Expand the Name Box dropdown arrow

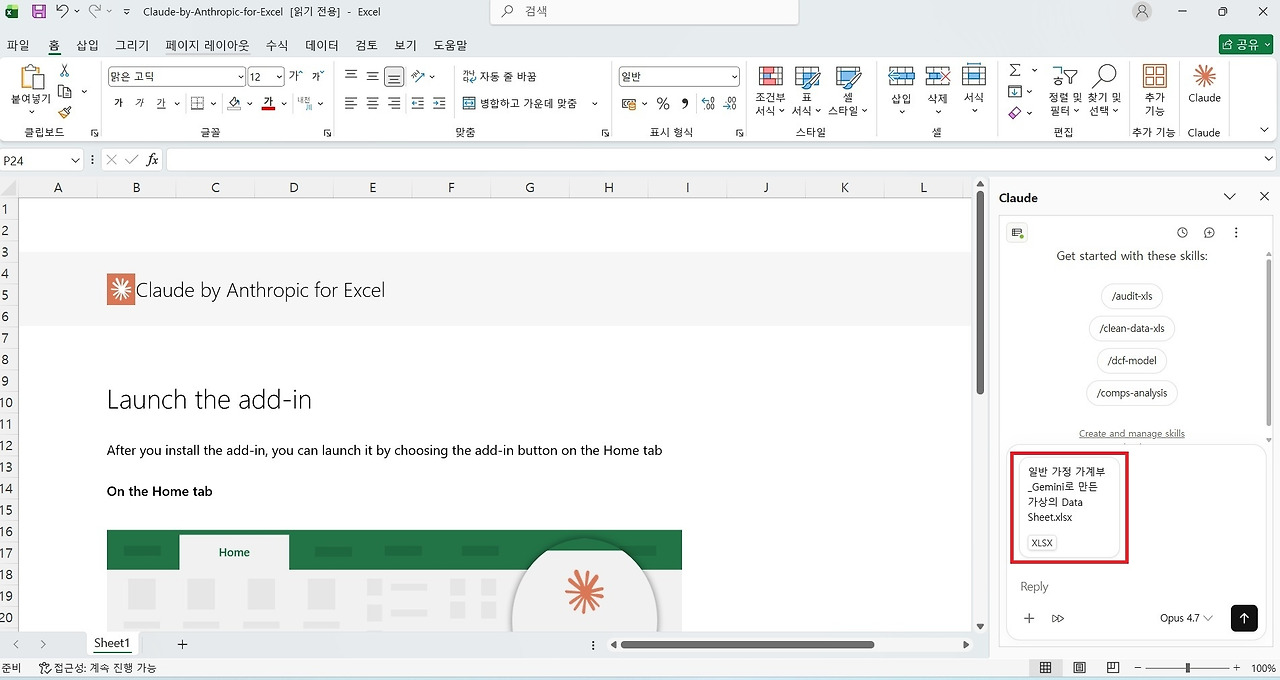coord(76,160)
